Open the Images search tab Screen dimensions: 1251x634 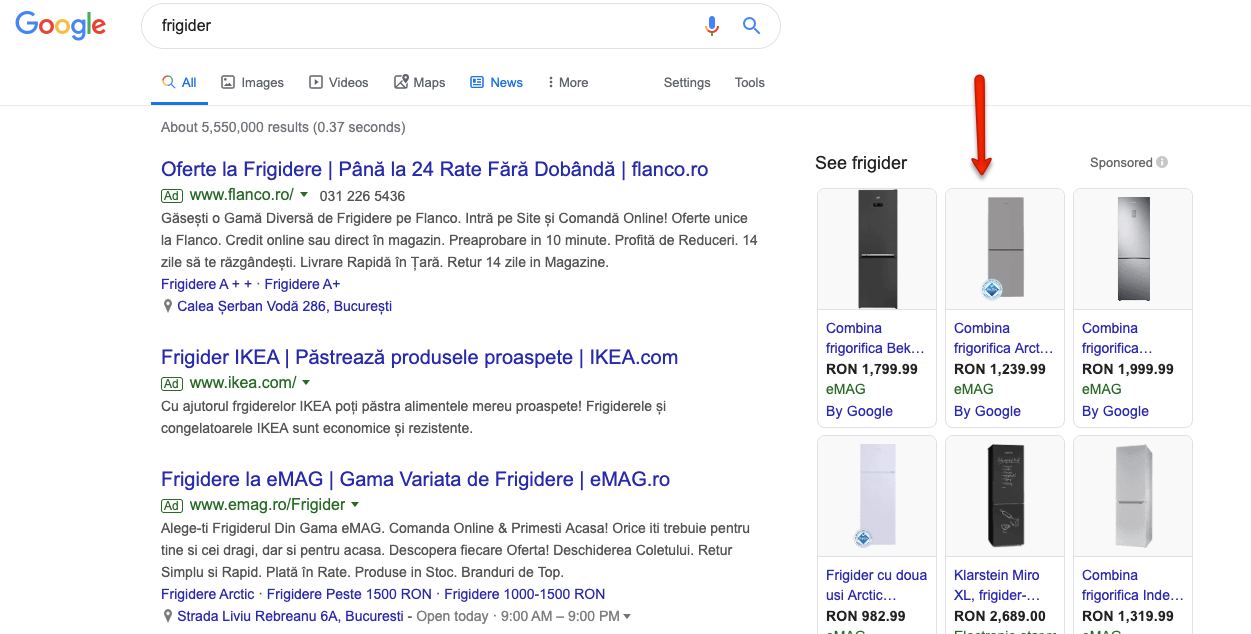click(x=252, y=82)
